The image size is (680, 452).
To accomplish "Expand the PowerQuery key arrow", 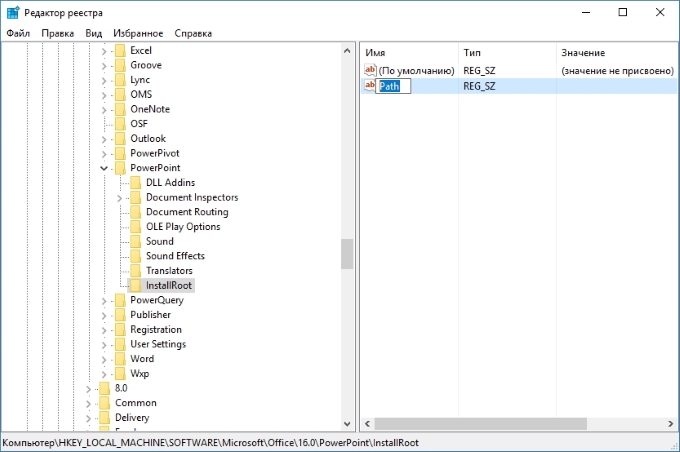I will click(x=104, y=301).
